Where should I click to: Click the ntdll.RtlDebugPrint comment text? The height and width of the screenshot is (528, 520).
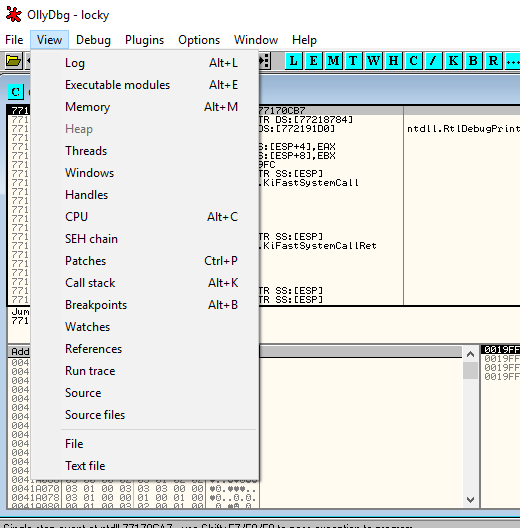tap(463, 129)
